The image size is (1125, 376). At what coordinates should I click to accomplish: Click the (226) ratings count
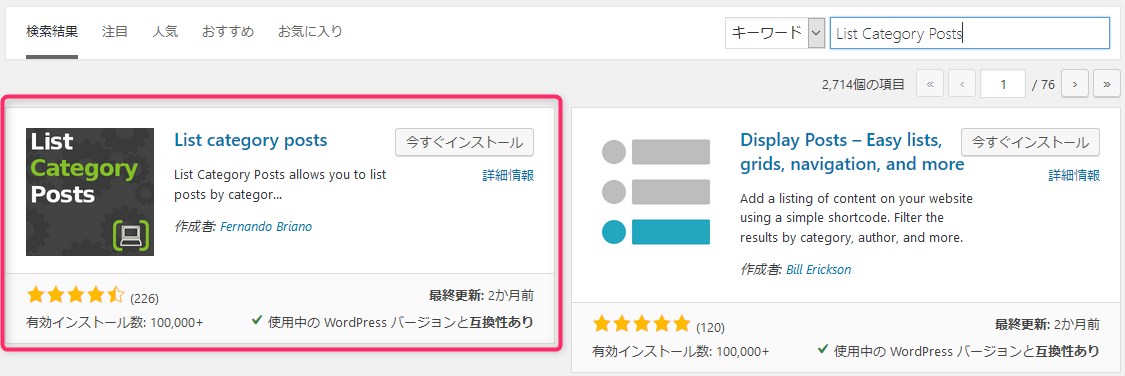tap(144, 298)
